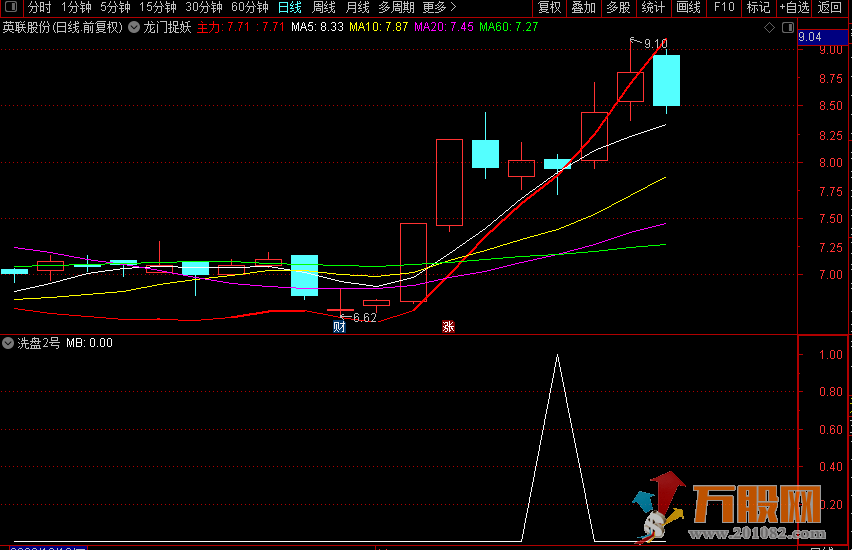Image resolution: width=852 pixels, height=550 pixels.
Task: Toggle the side panel icon at chart top-right
Action: pos(788,27)
